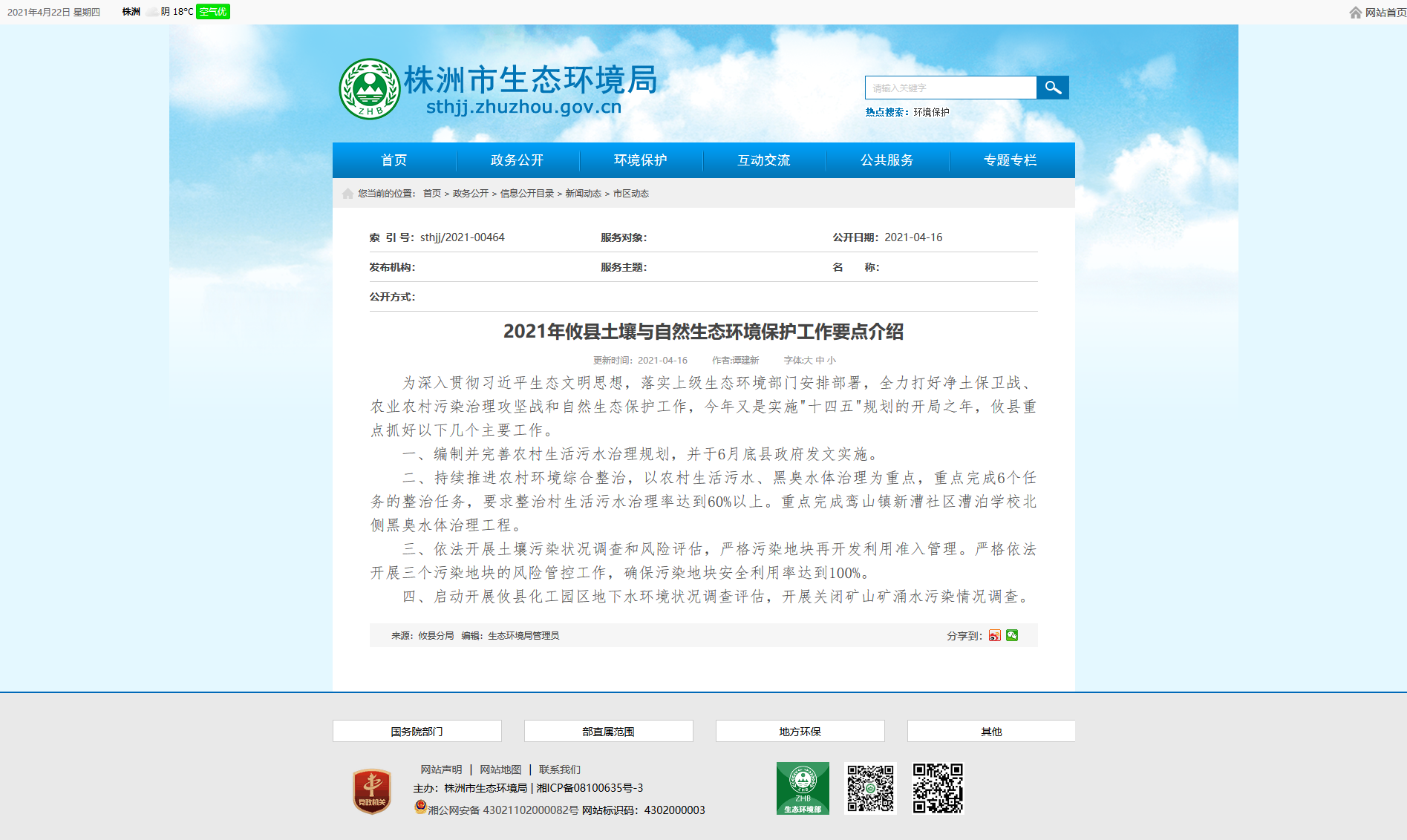This screenshot has height=840, width=1407.
Task: Click the magnifier search button
Action: [1052, 88]
